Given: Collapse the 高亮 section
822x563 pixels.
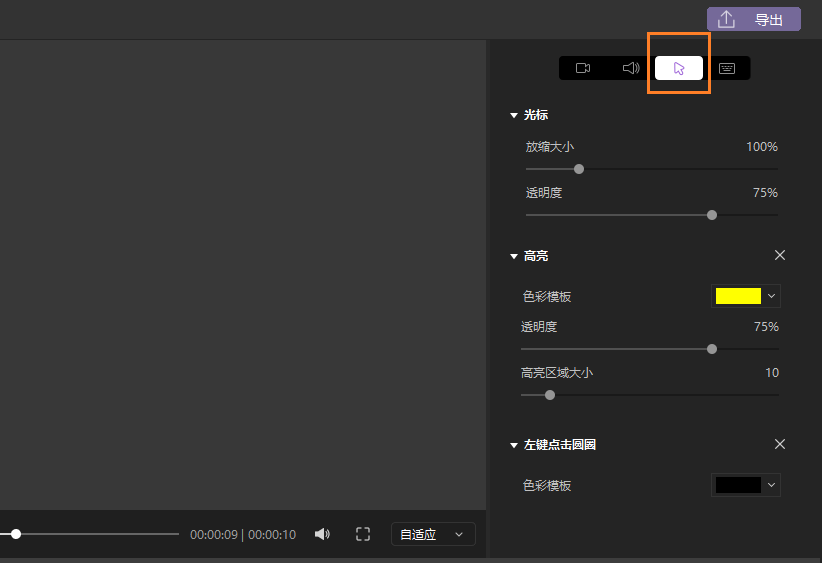Looking at the screenshot, I should (514, 256).
